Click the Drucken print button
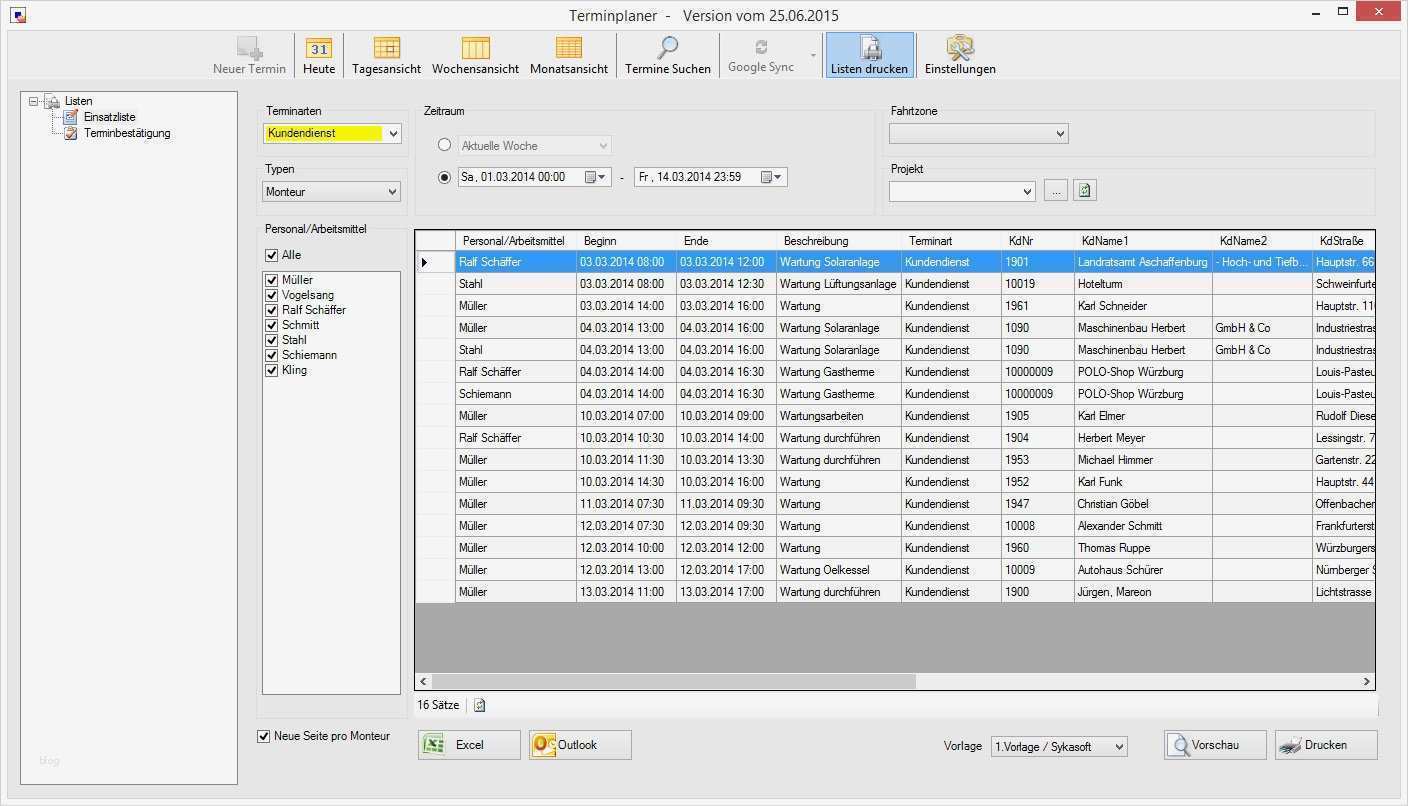 1326,745
